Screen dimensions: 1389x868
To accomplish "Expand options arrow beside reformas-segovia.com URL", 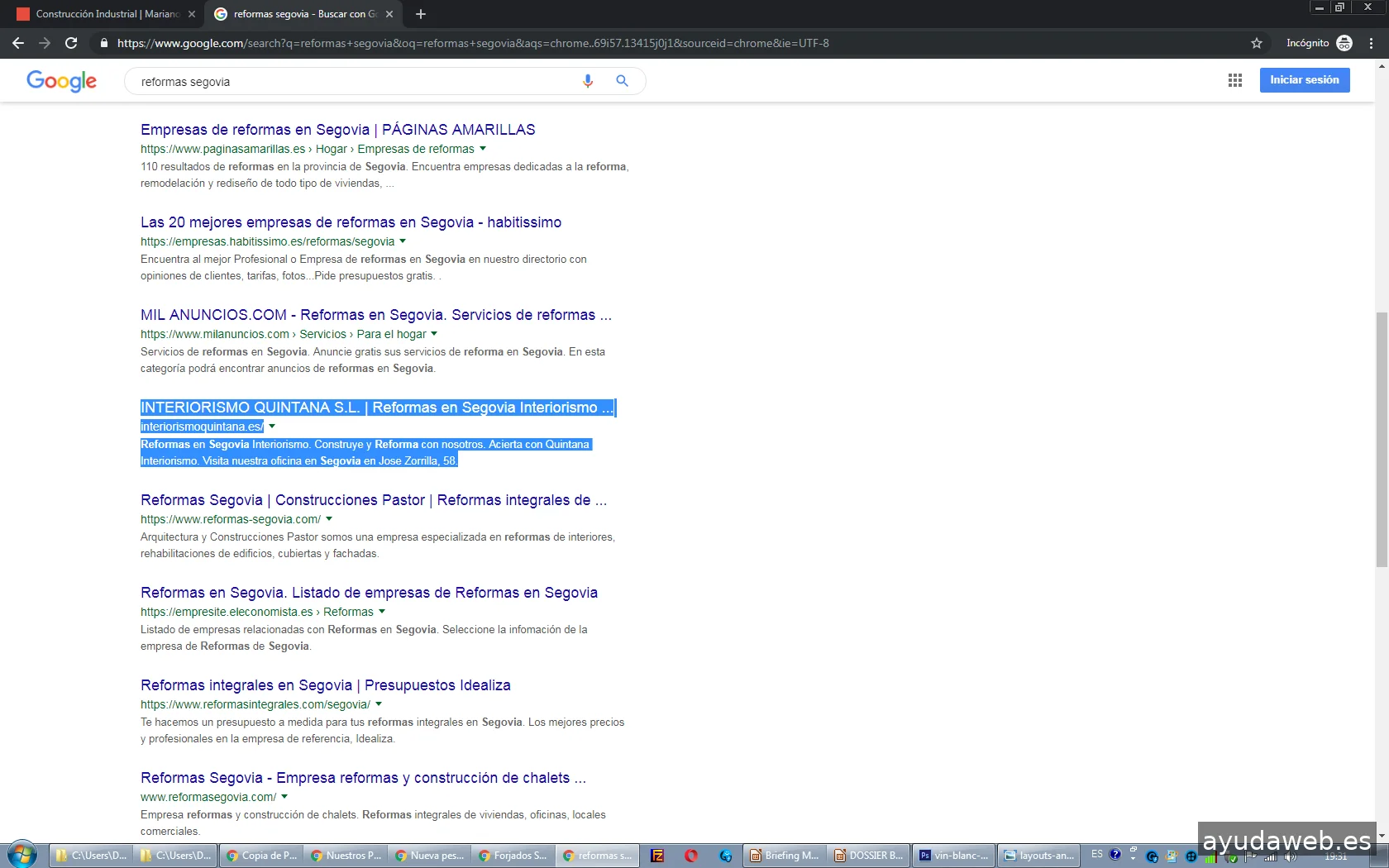I will (x=329, y=519).
